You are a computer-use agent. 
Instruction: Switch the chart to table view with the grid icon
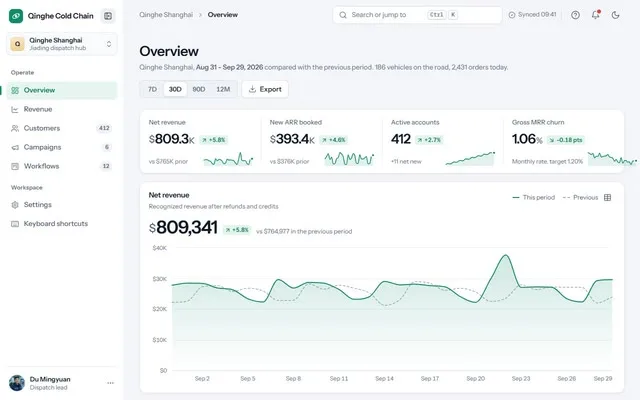607,198
